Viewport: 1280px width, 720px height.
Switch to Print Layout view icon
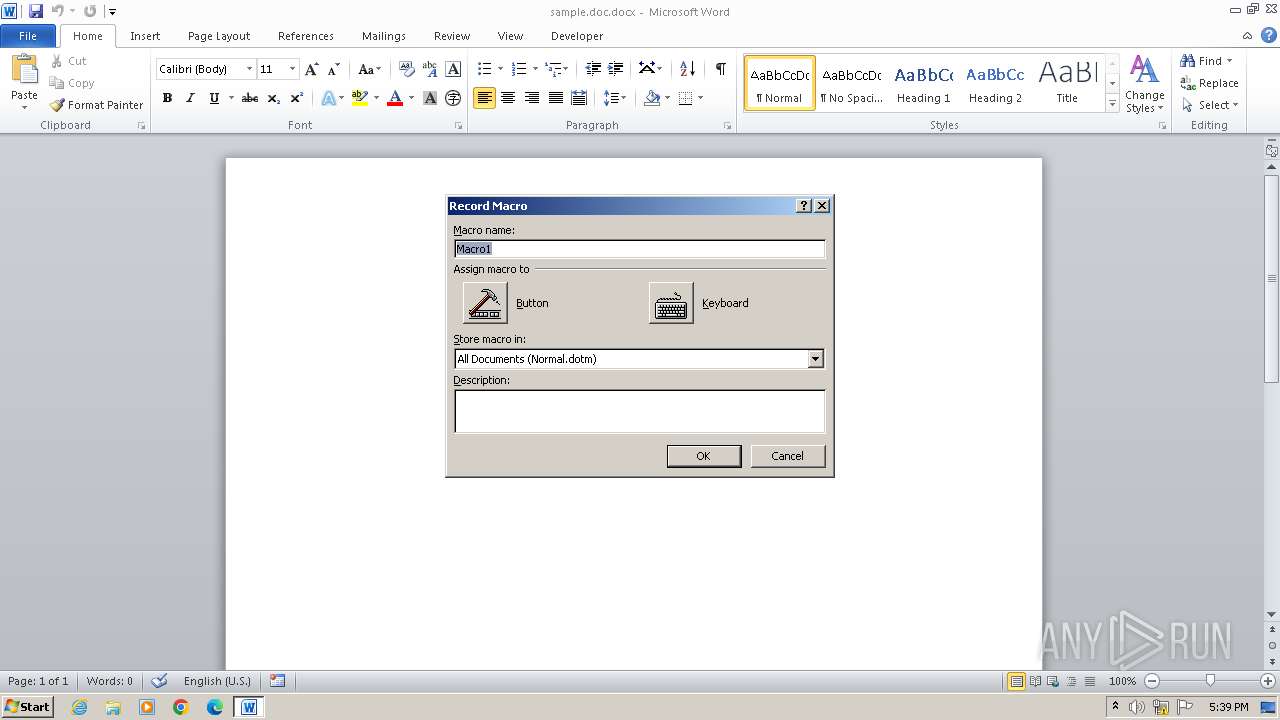pyautogui.click(x=1016, y=681)
